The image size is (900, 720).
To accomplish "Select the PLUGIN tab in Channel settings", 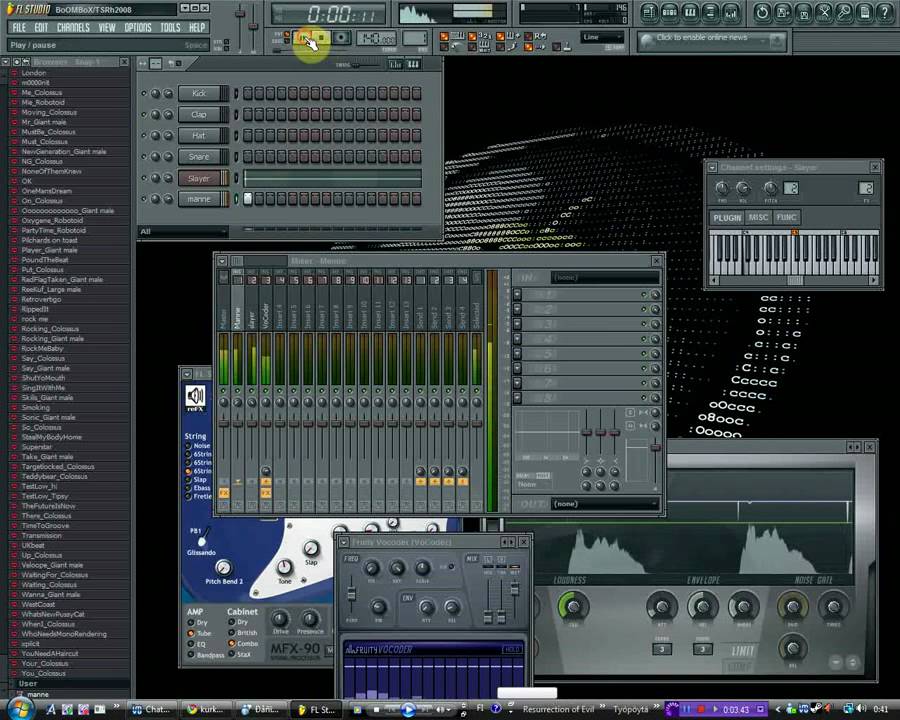I will click(x=727, y=218).
